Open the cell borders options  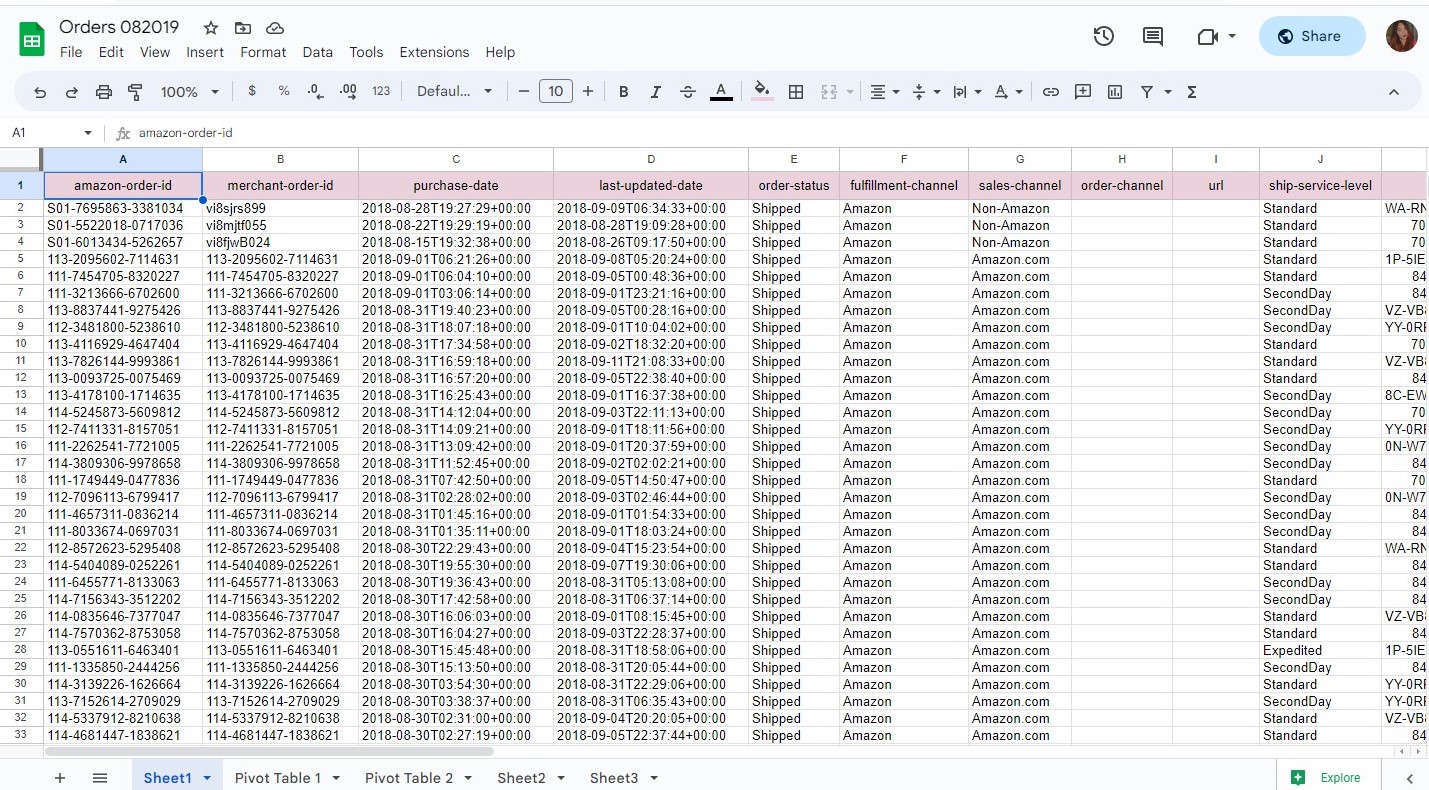pos(796,92)
